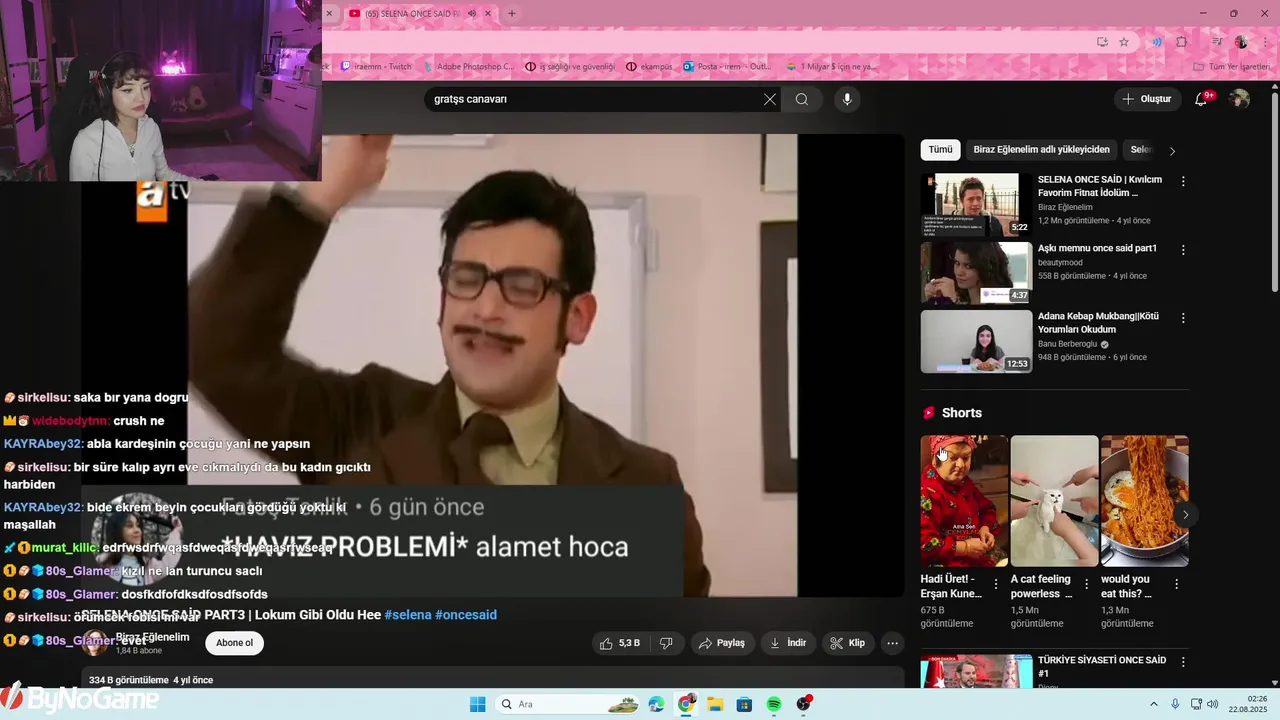Click the YouTube search magnifier button

coord(802,99)
